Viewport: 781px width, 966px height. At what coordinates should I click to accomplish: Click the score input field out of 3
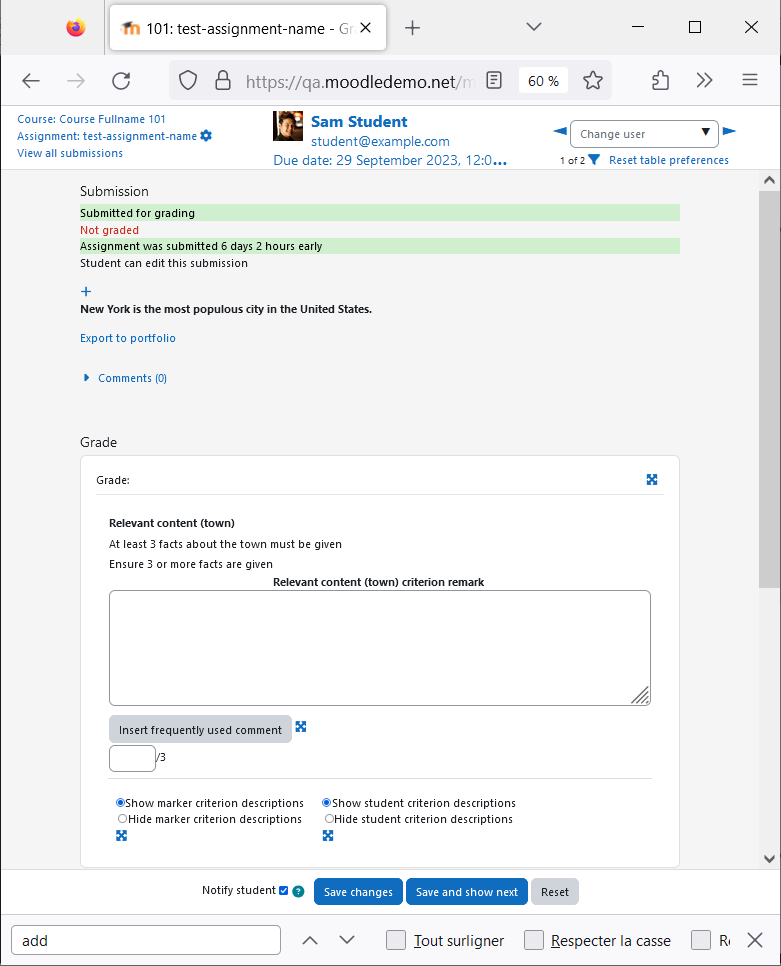click(x=132, y=758)
